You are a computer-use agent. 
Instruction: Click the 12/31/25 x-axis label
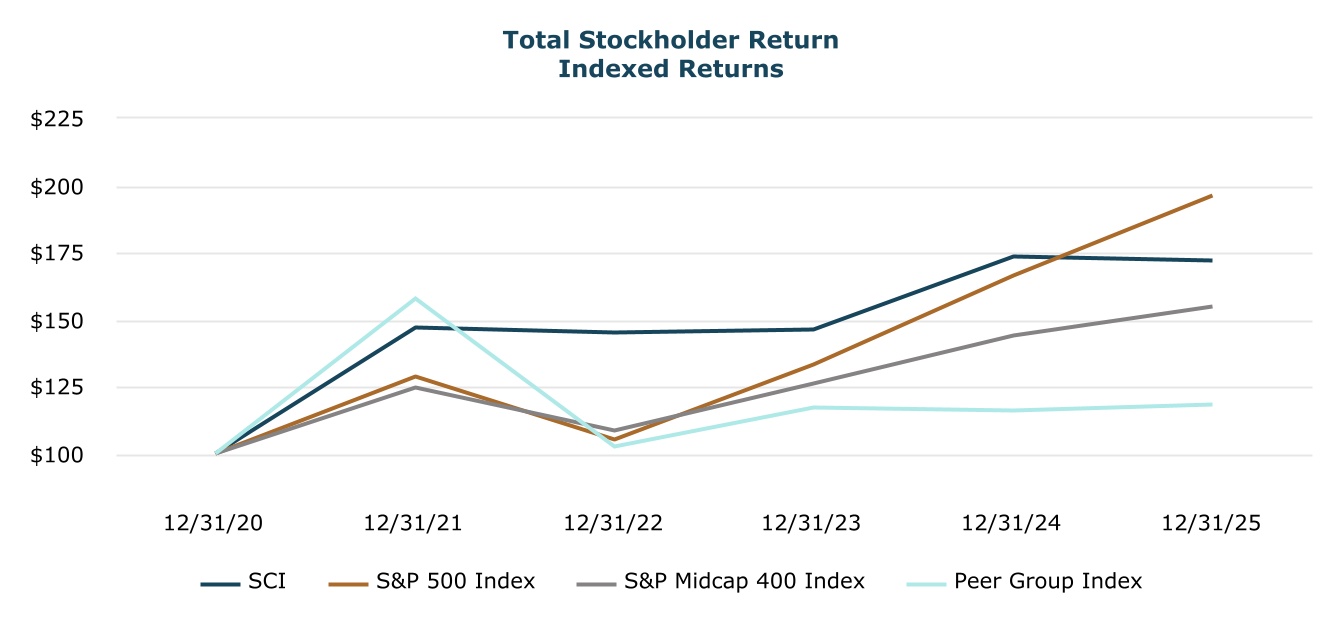pyautogui.click(x=1211, y=523)
